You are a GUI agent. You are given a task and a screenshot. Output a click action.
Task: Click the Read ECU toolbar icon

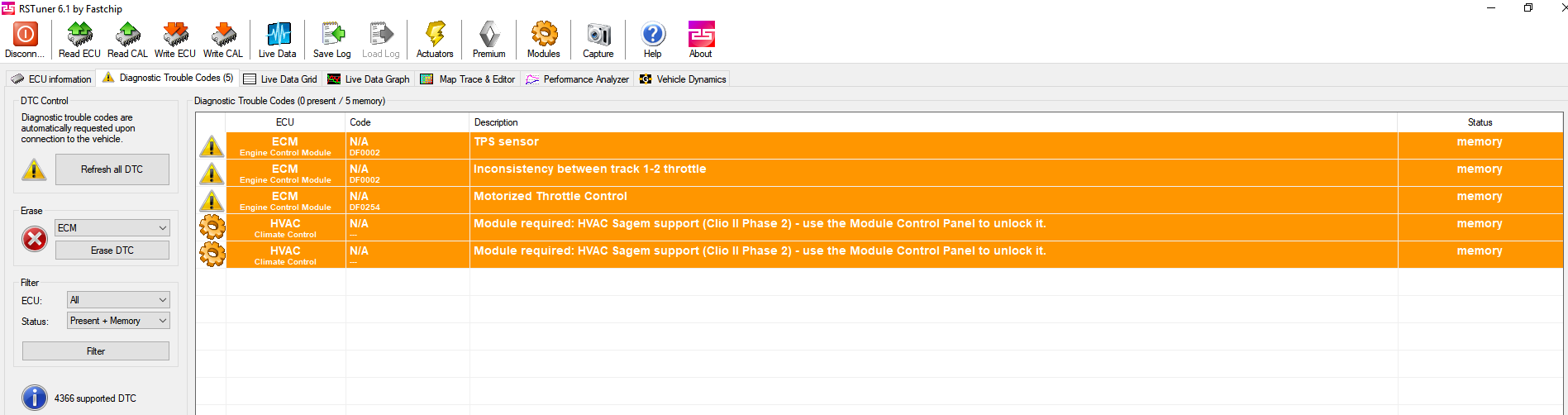(x=79, y=35)
